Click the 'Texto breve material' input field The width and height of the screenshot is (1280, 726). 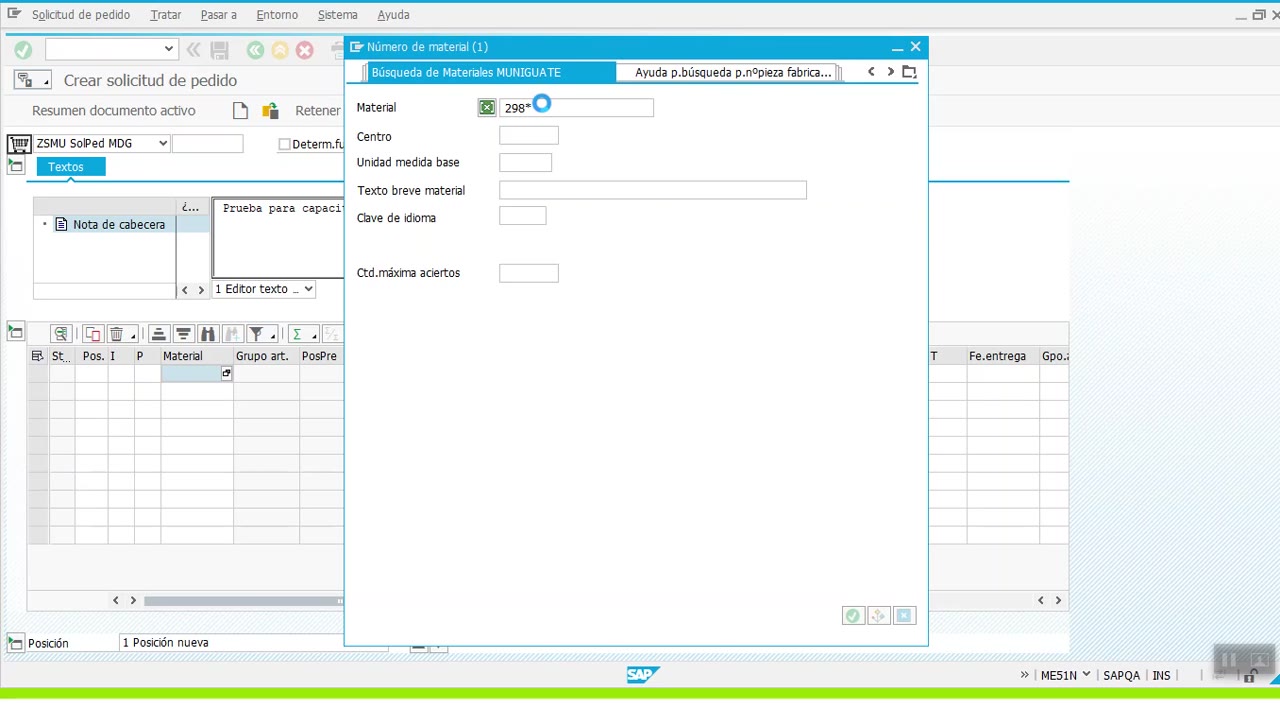[x=652, y=191]
